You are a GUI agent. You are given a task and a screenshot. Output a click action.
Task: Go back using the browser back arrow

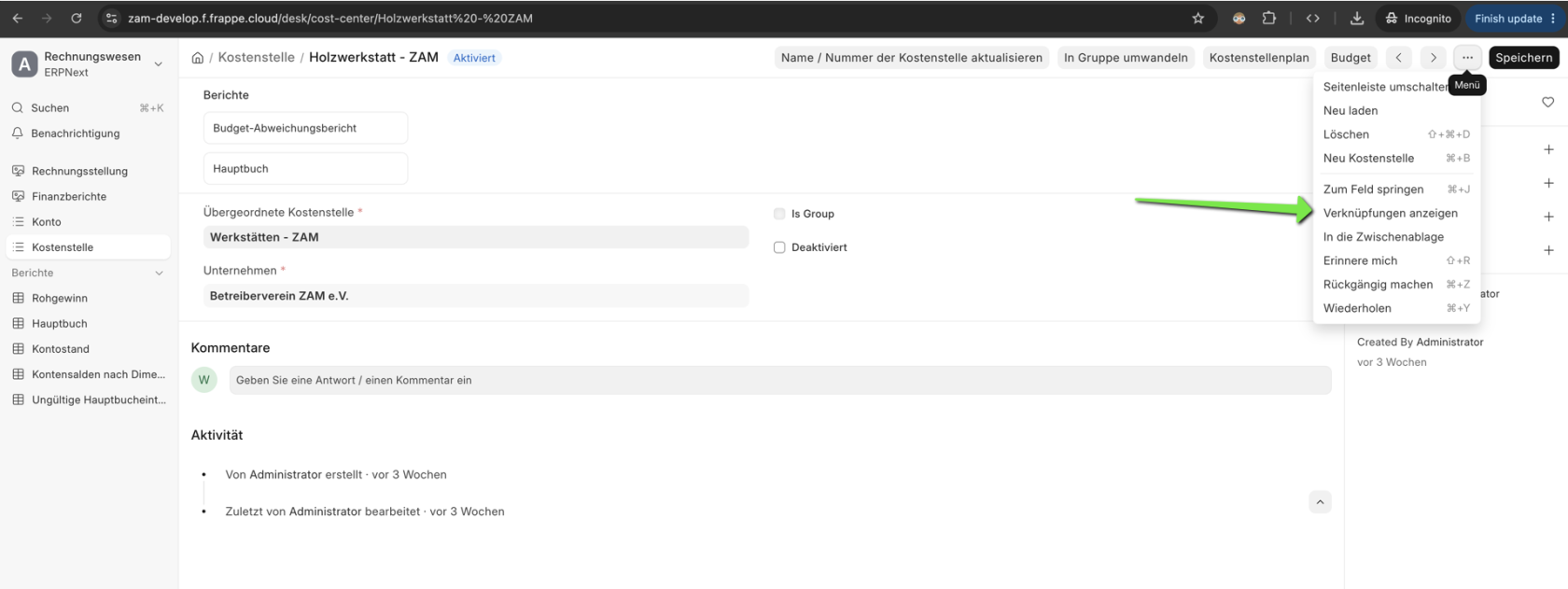tap(18, 18)
